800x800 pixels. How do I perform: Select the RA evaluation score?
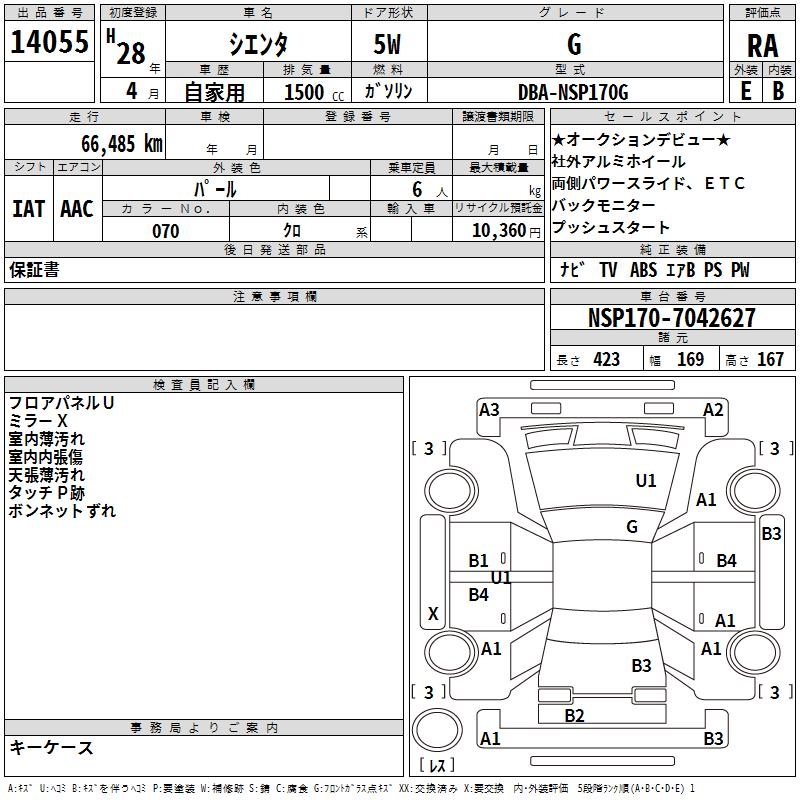click(x=762, y=46)
